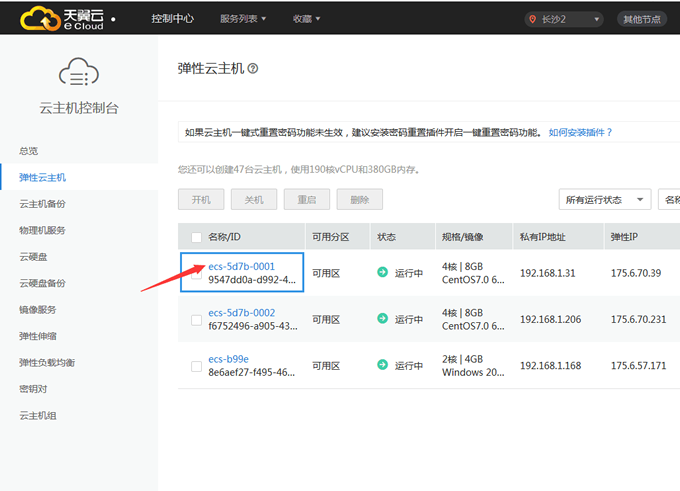Click running status icon for ecs-b99e
This screenshot has height=491, width=680.
coord(382,365)
